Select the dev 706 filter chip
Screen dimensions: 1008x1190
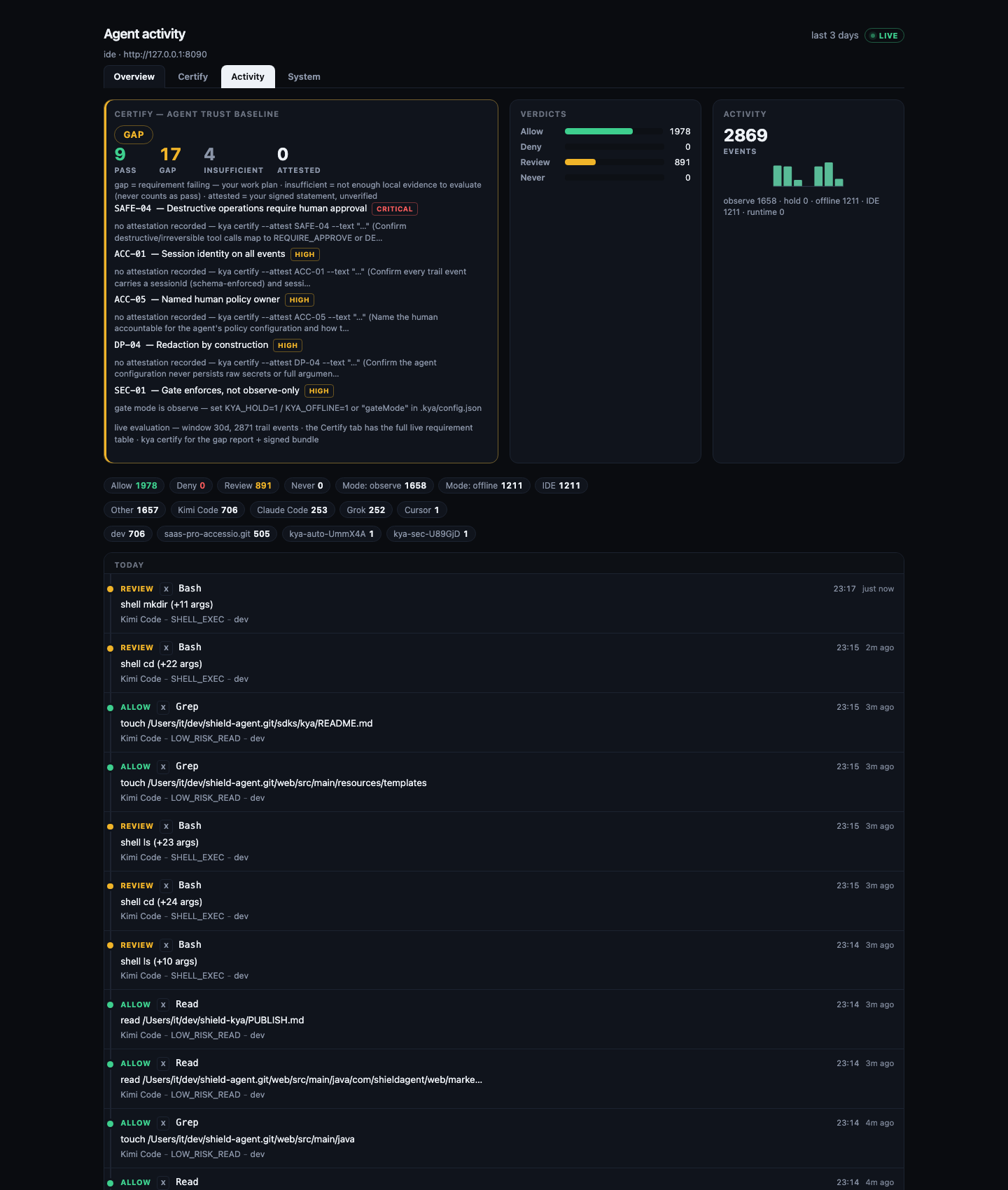(128, 534)
